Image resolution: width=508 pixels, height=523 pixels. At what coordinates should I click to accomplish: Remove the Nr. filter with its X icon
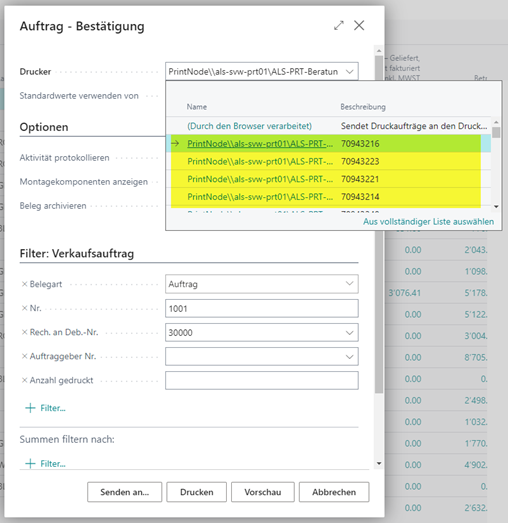coord(24,308)
